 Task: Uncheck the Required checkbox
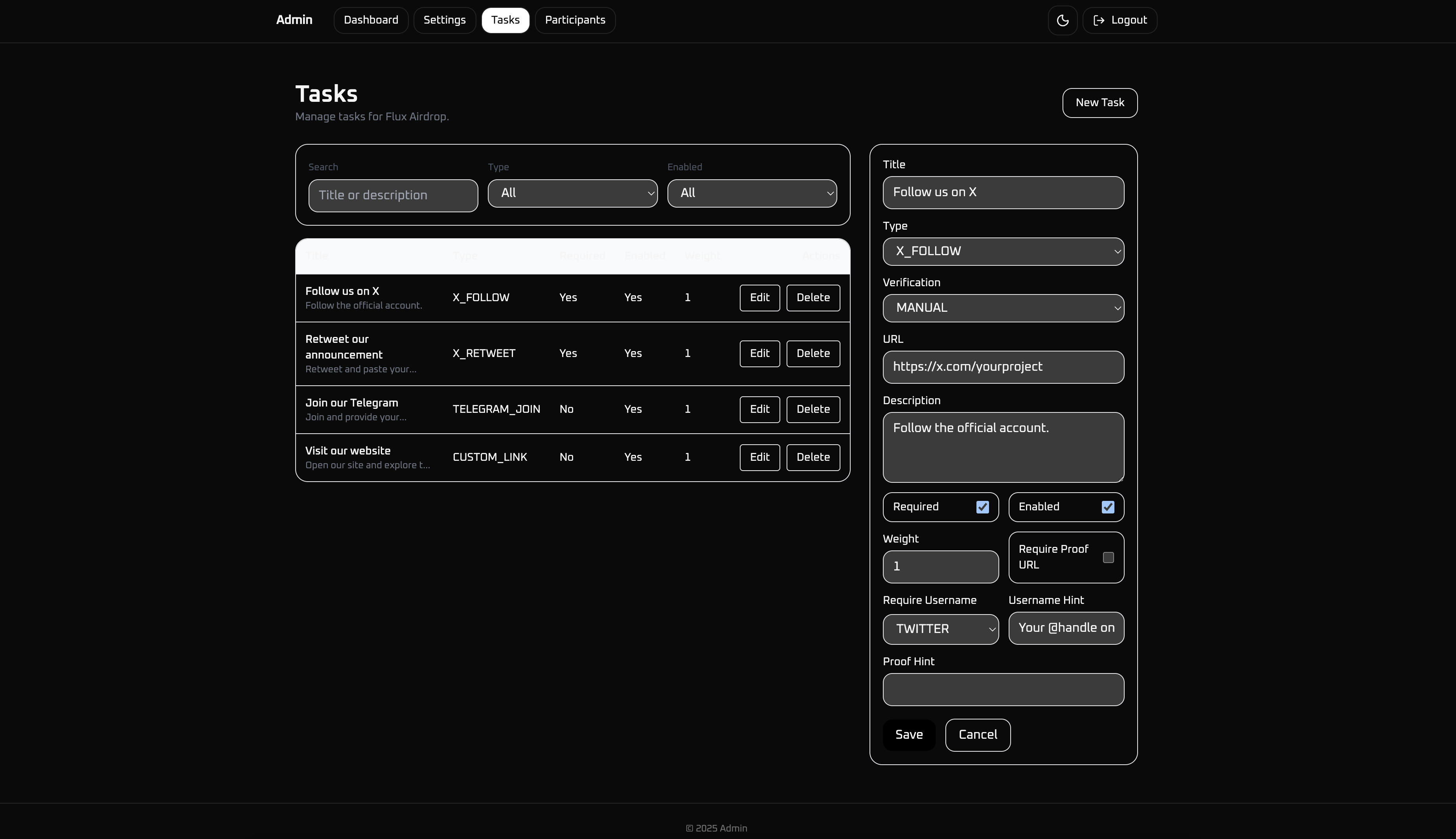(x=982, y=507)
